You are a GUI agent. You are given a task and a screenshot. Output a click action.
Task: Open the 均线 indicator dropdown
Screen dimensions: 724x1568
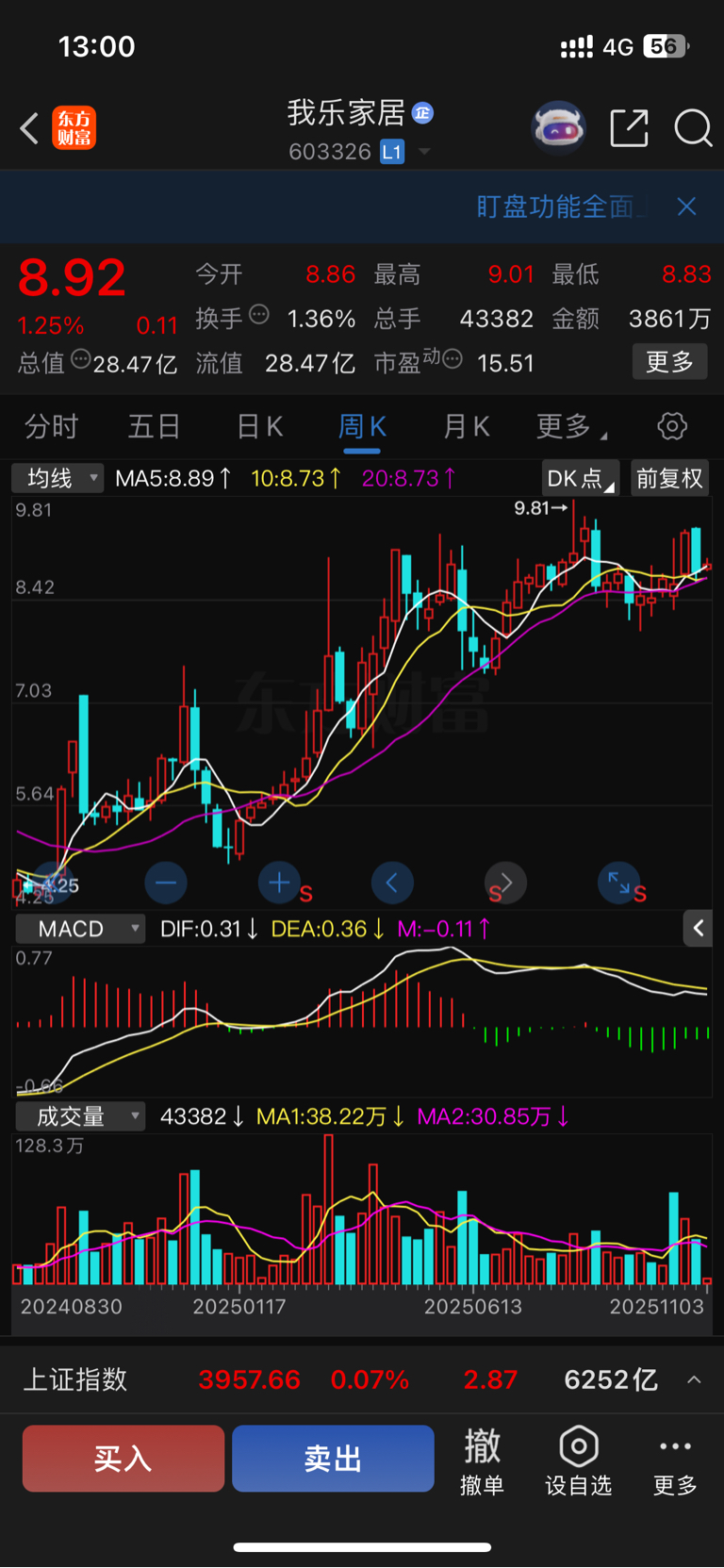tap(58, 479)
